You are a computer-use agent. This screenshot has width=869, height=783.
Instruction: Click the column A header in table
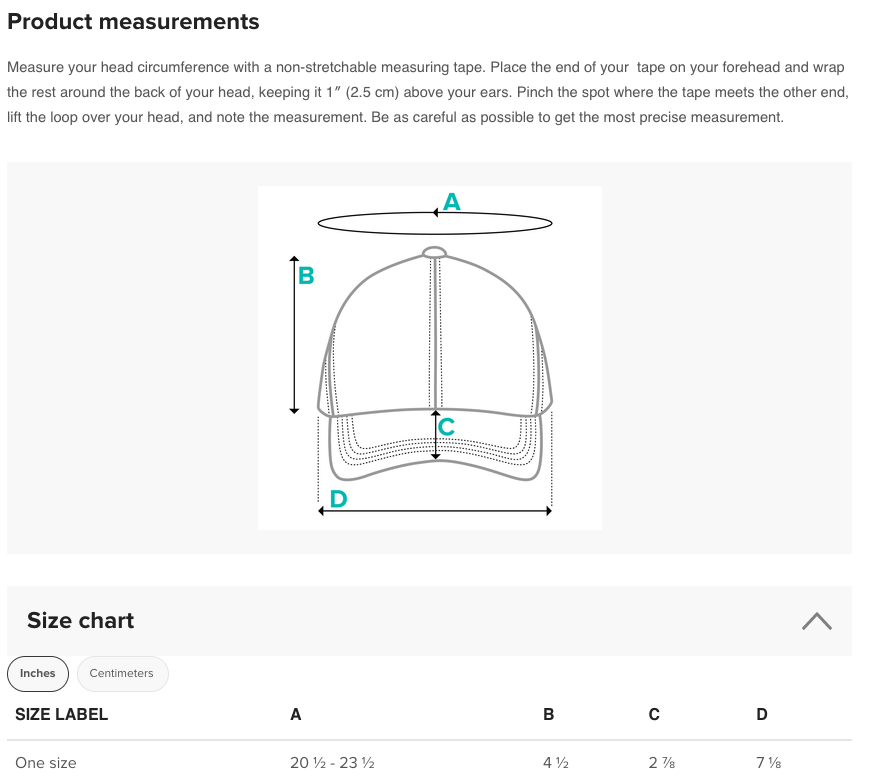pyautogui.click(x=296, y=714)
